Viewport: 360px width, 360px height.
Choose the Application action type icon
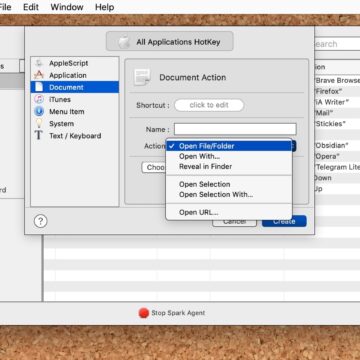point(39,75)
